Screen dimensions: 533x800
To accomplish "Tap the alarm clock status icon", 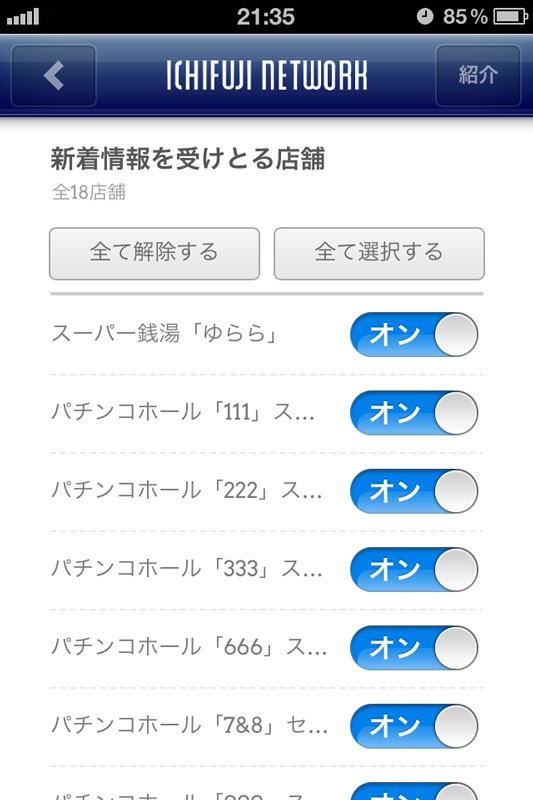I will [425, 17].
